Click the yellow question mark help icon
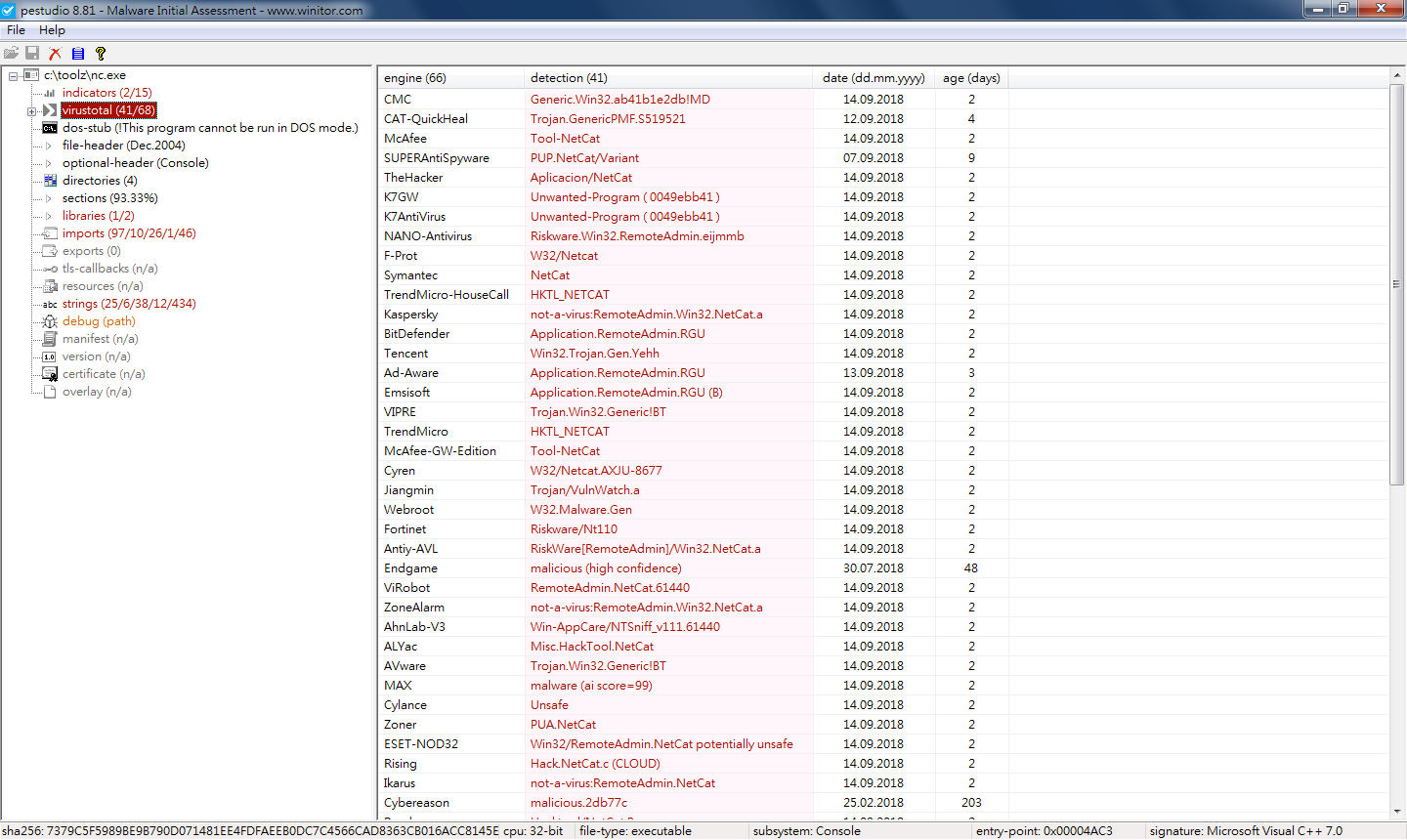Screen dimensions: 1407x840 (x=101, y=54)
